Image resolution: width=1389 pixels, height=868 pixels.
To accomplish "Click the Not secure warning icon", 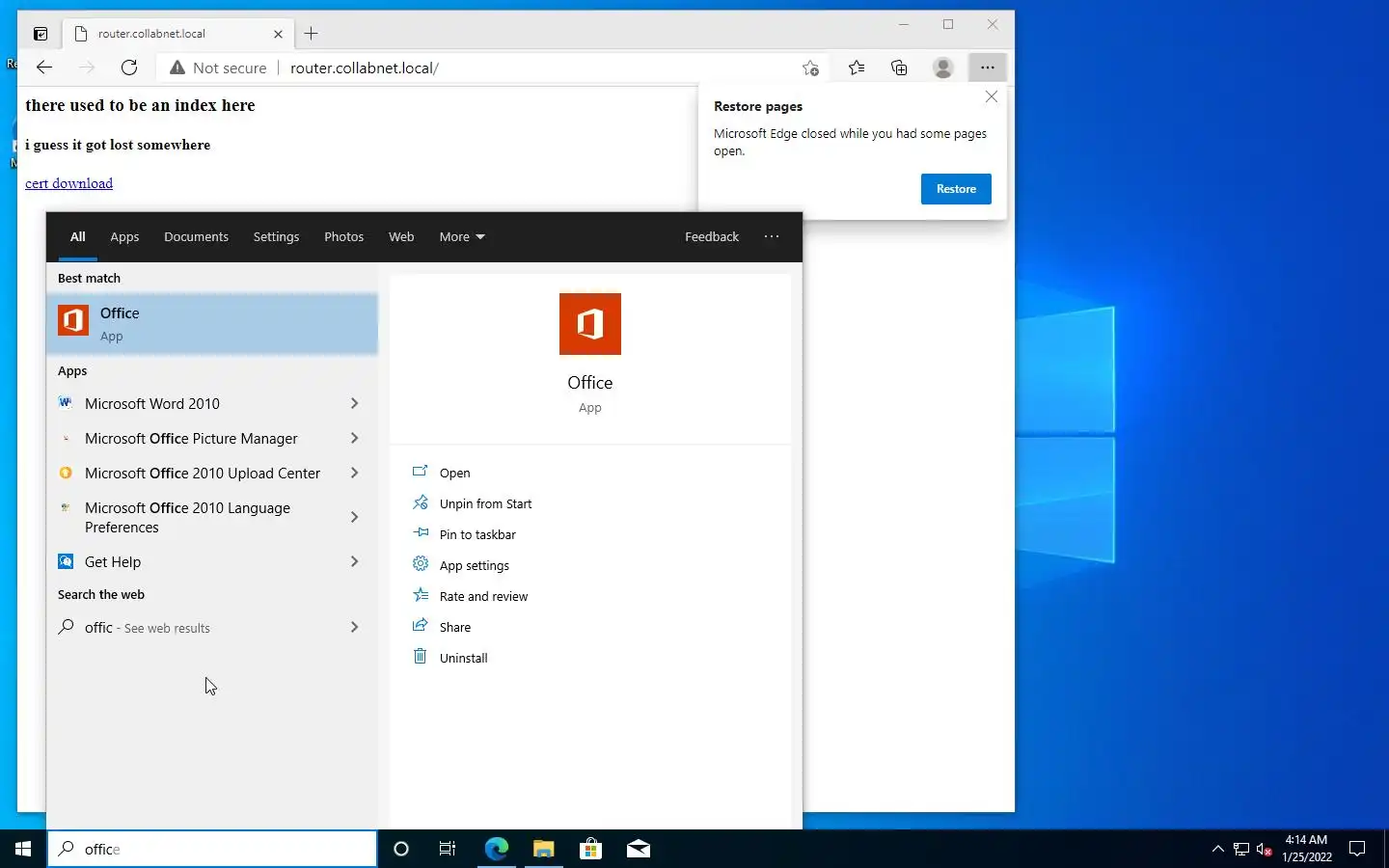I will (177, 68).
